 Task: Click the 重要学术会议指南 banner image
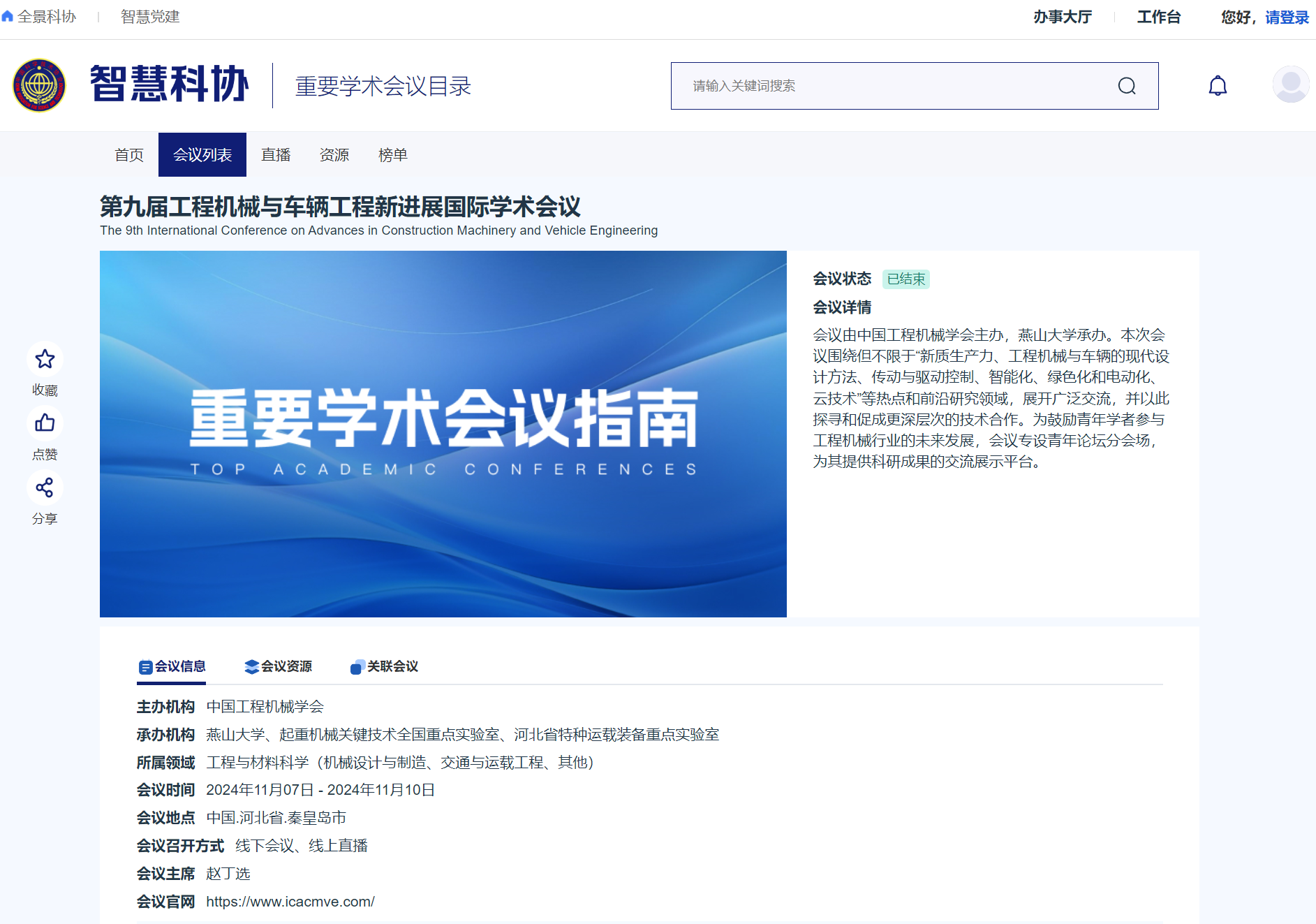click(x=443, y=434)
